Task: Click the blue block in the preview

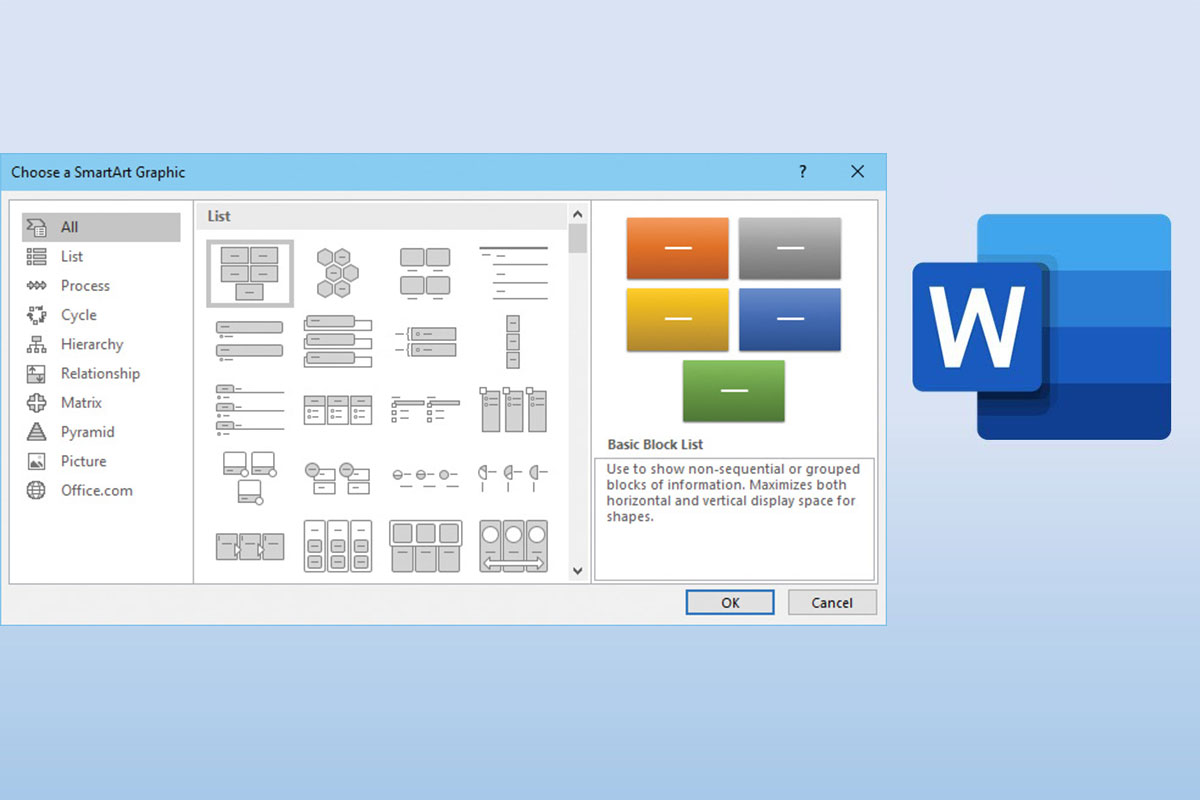Action: [790, 319]
